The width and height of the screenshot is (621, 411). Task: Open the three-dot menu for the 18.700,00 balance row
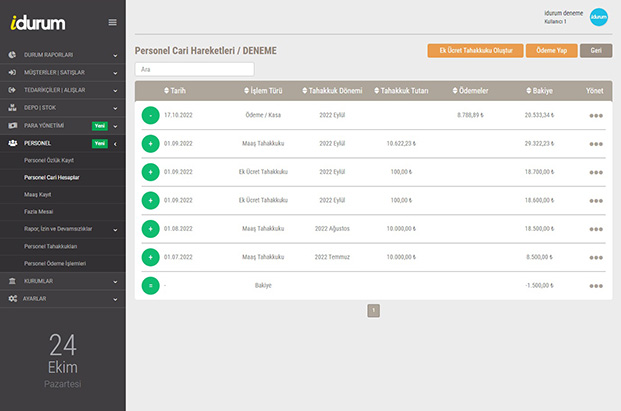(x=596, y=173)
